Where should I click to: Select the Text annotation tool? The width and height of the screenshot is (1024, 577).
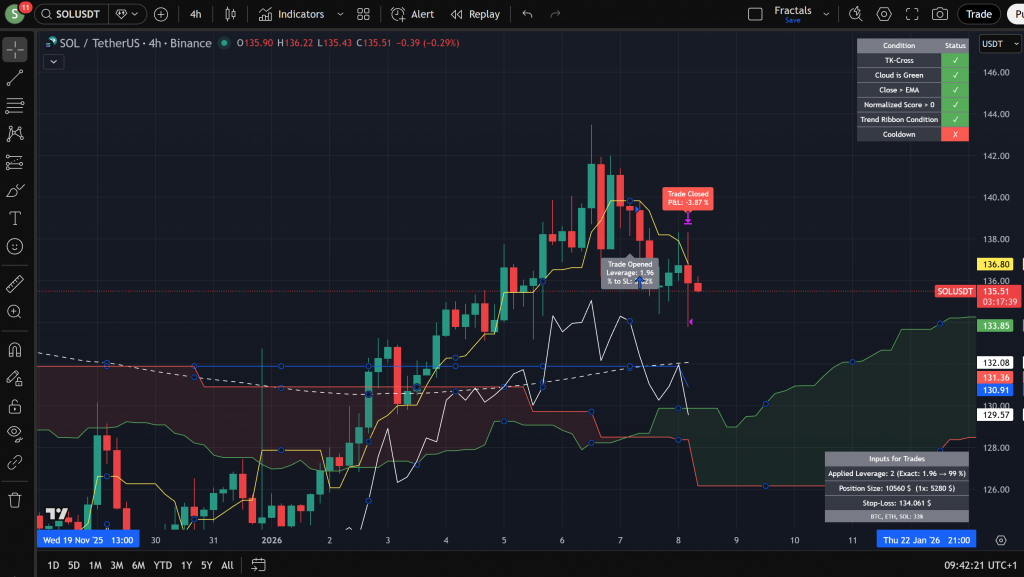coord(15,218)
